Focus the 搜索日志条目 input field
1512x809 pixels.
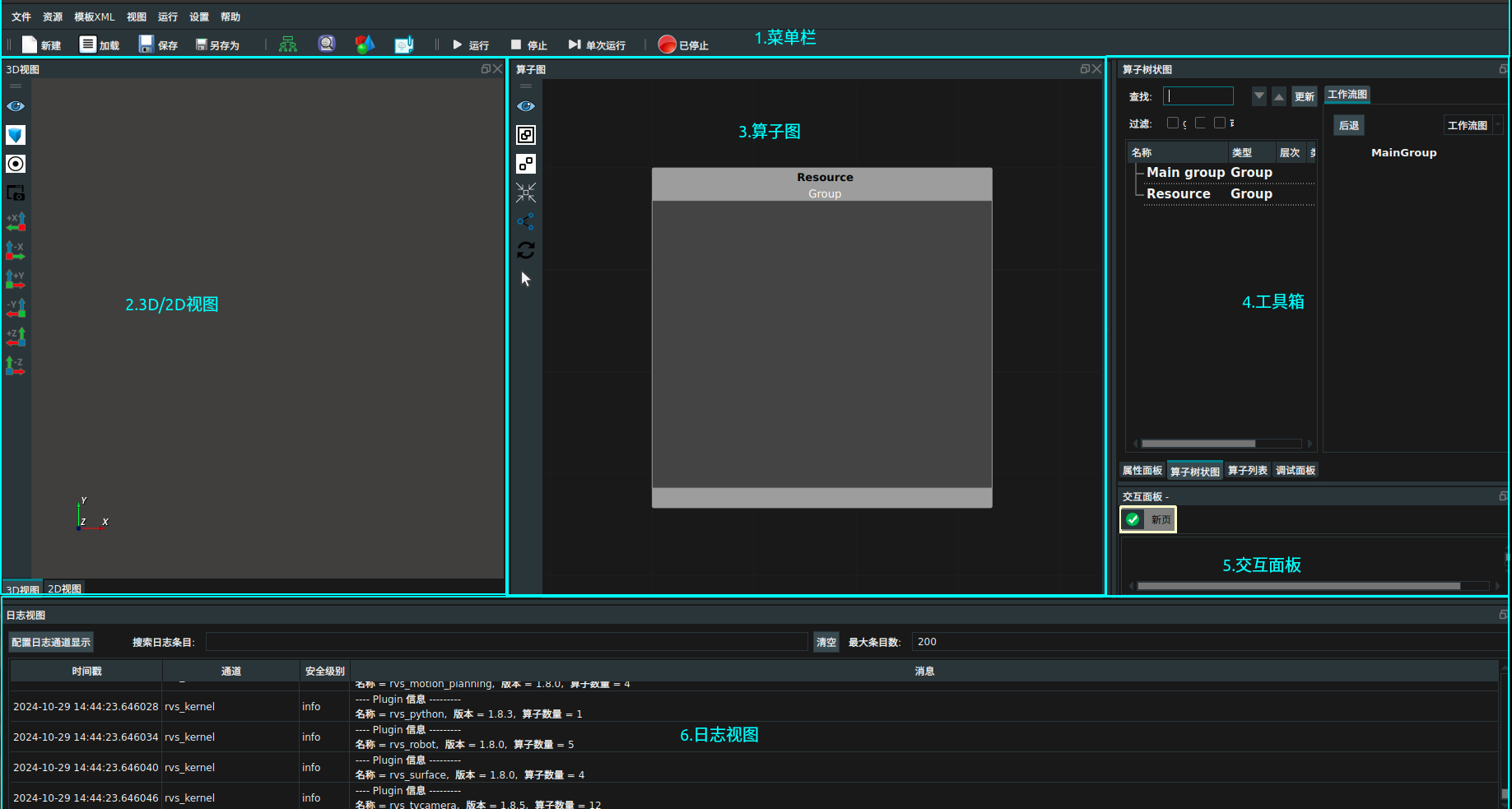(506, 642)
